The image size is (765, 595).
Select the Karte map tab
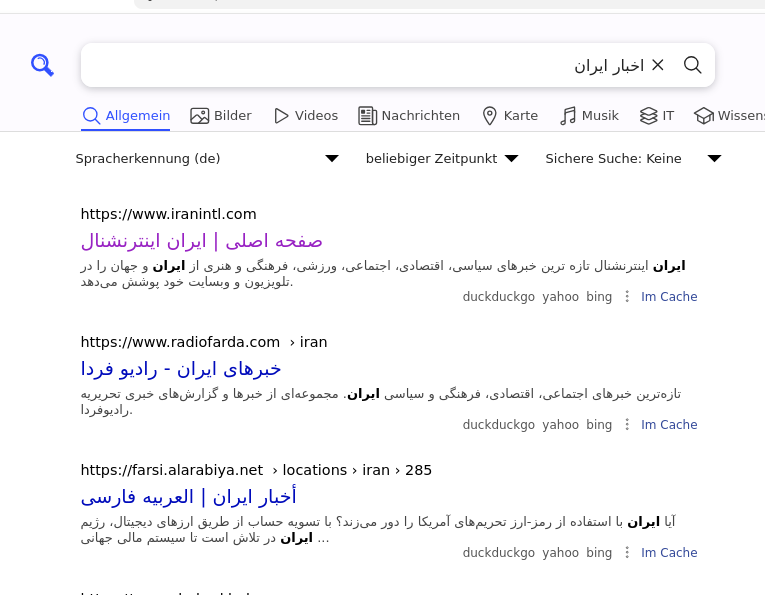tap(510, 116)
